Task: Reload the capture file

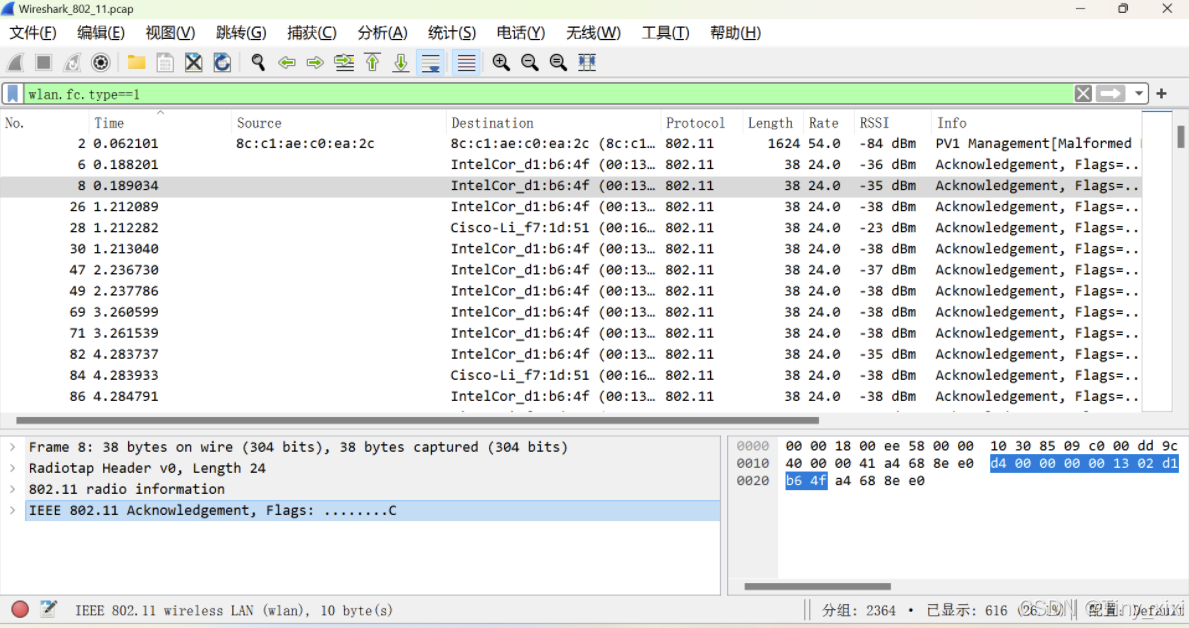Action: tap(222, 62)
